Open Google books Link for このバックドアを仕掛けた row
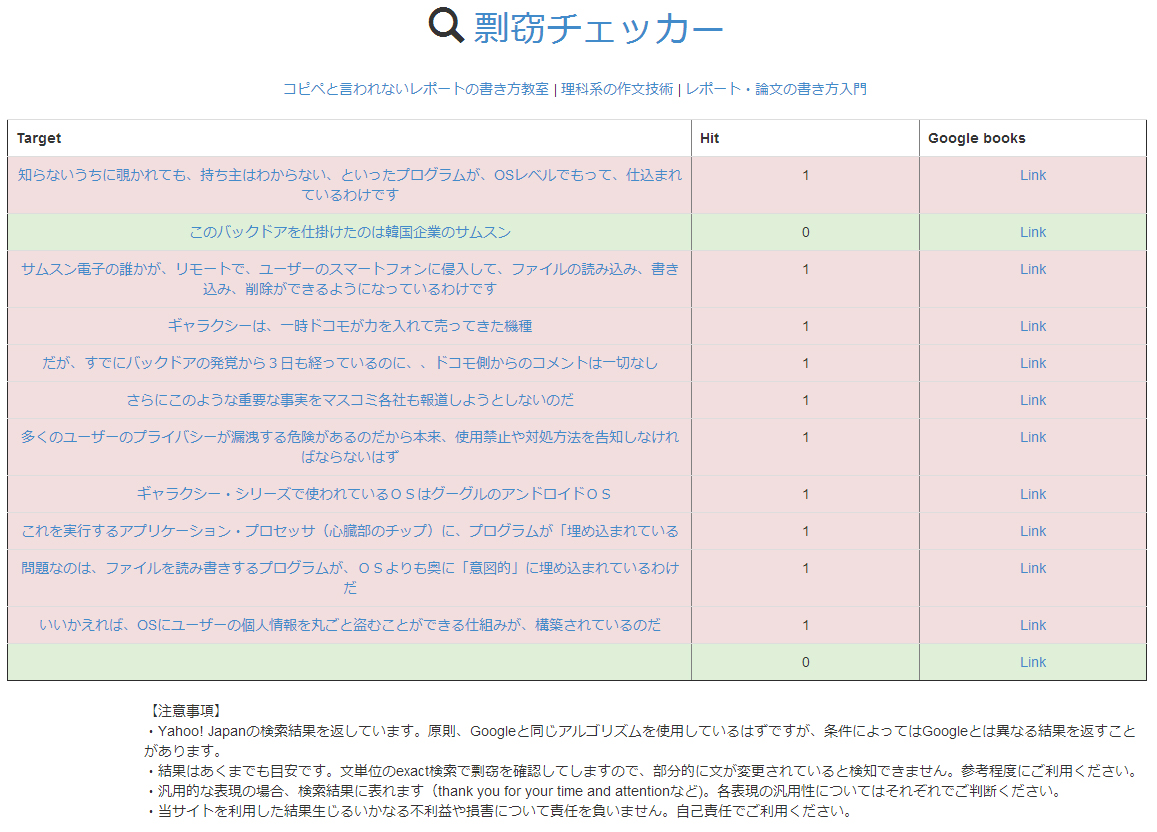Image resolution: width=1157 pixels, height=832 pixels. tap(1032, 232)
